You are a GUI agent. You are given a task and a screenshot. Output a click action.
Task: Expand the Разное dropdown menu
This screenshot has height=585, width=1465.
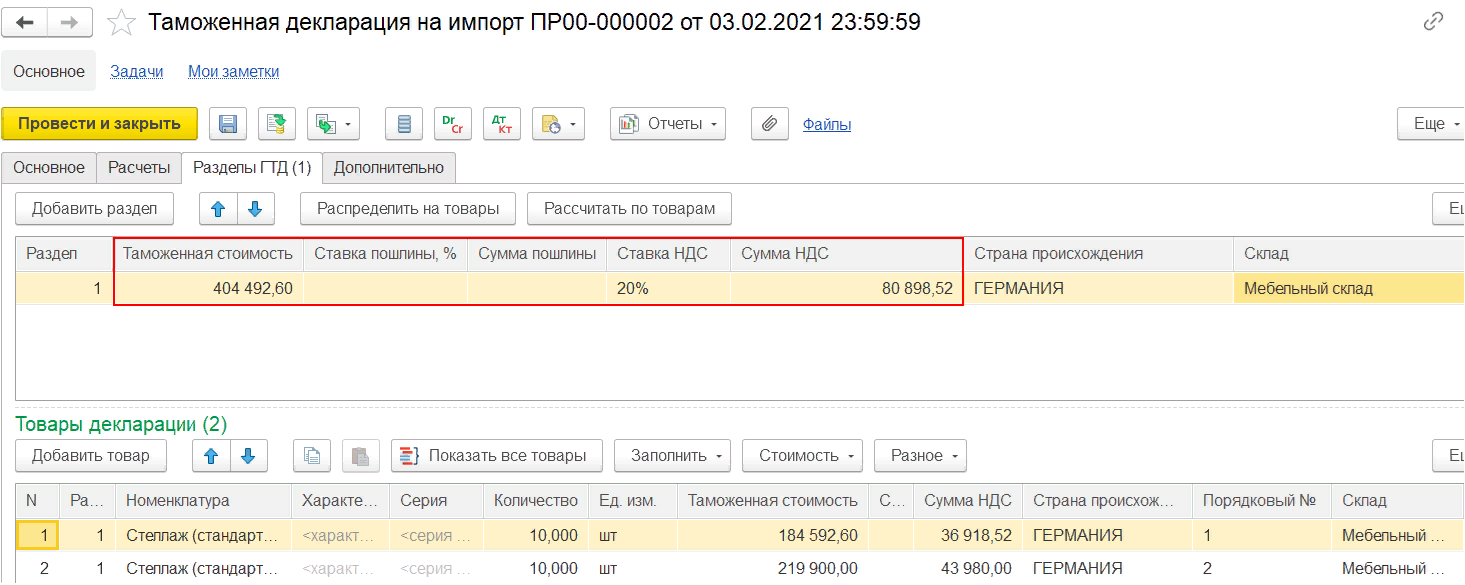(x=920, y=456)
